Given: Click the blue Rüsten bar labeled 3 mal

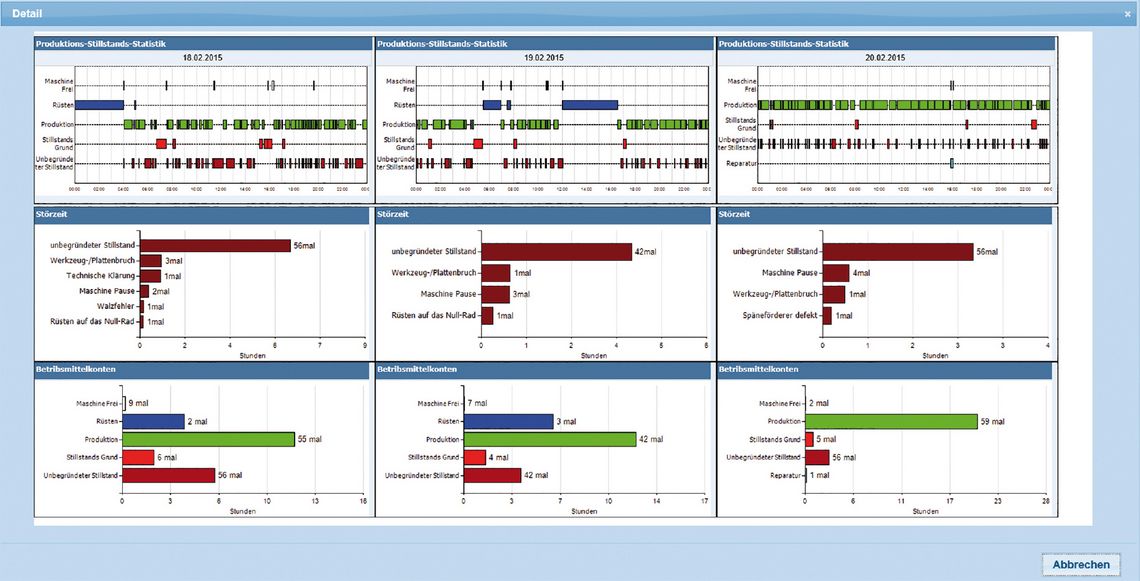Looking at the screenshot, I should point(509,421).
